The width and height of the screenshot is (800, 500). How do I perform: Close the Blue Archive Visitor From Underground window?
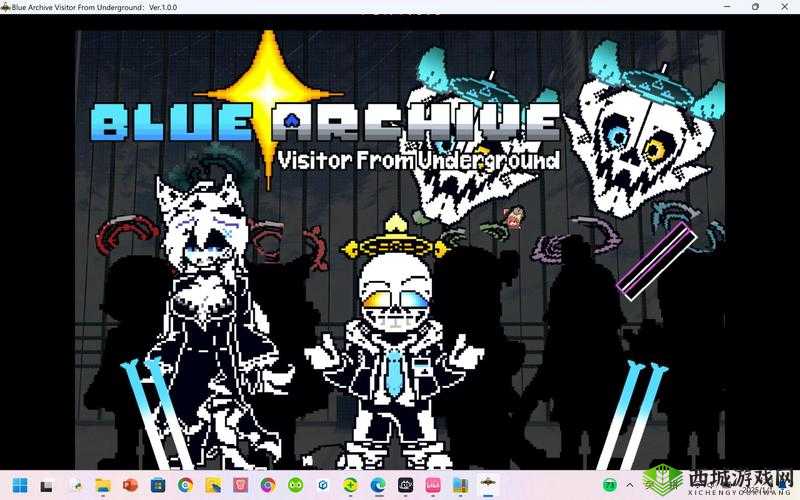785,7
